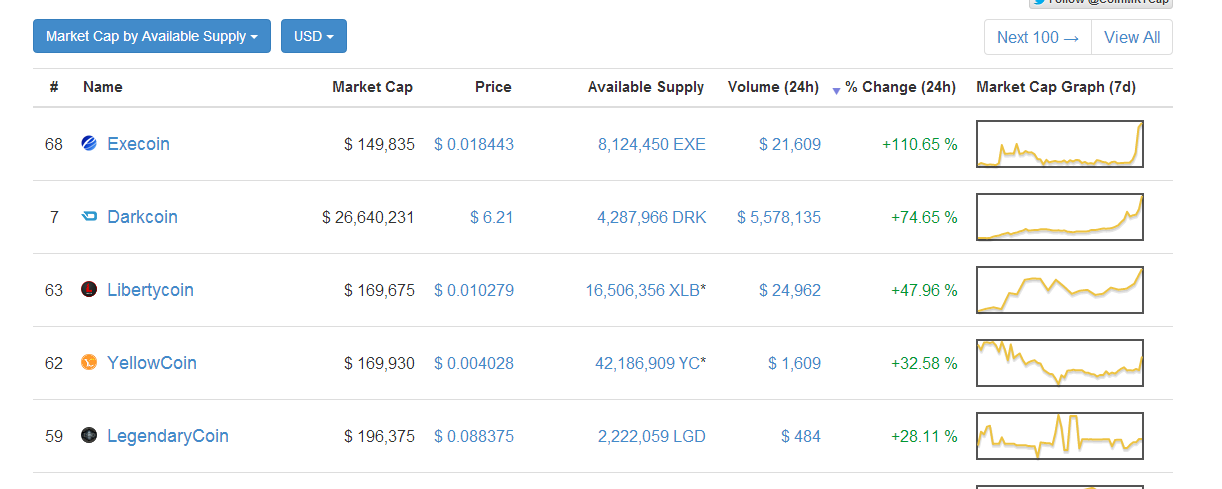
Task: Select rank number 7 in Darkcoin row
Action: 54,217
